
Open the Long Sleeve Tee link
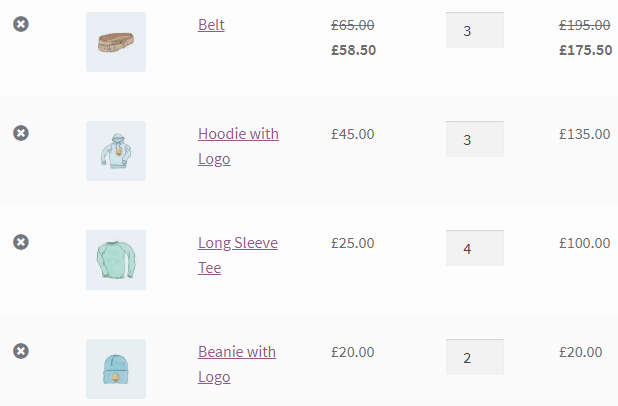click(x=238, y=255)
